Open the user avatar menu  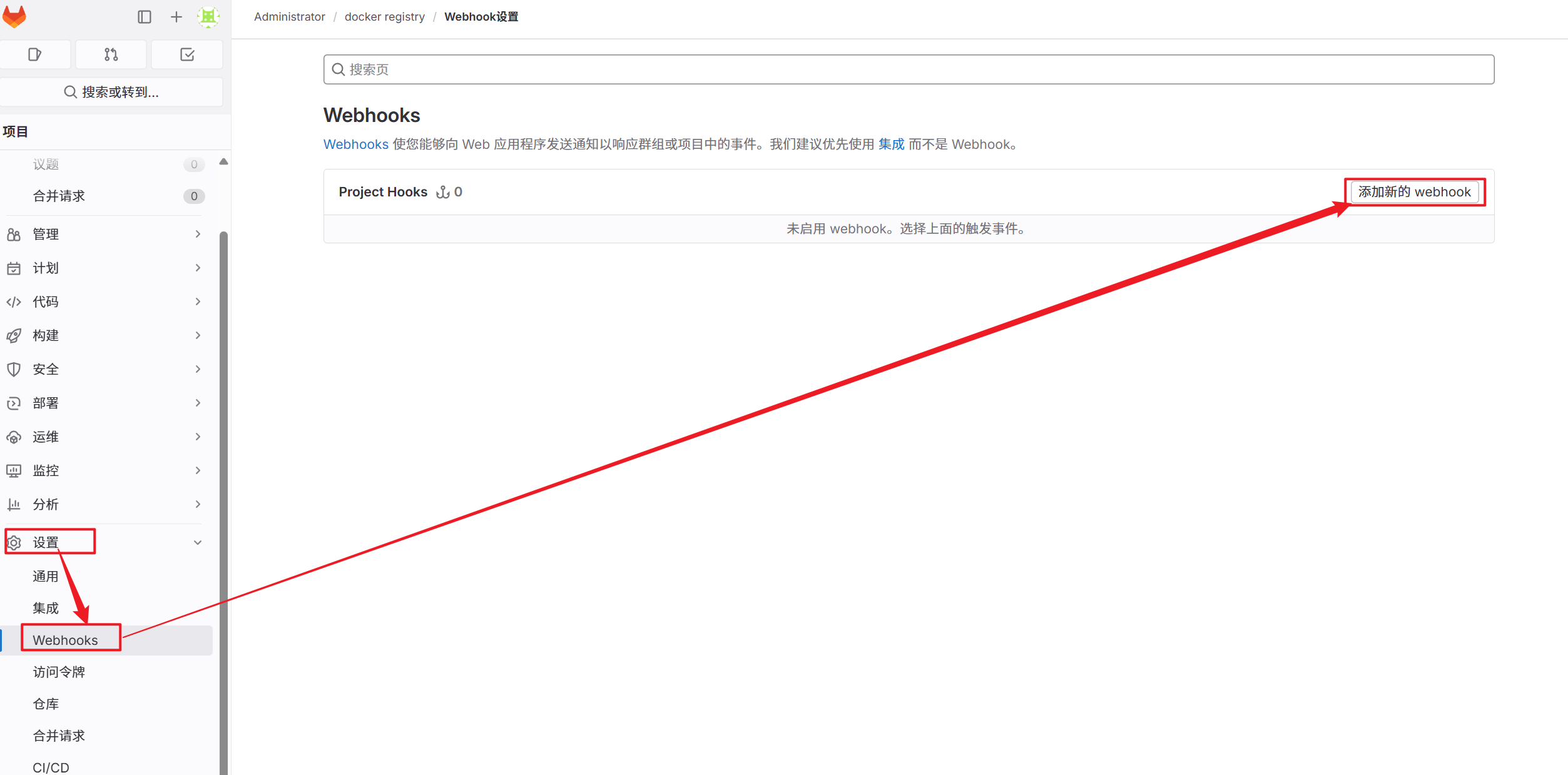[x=208, y=17]
